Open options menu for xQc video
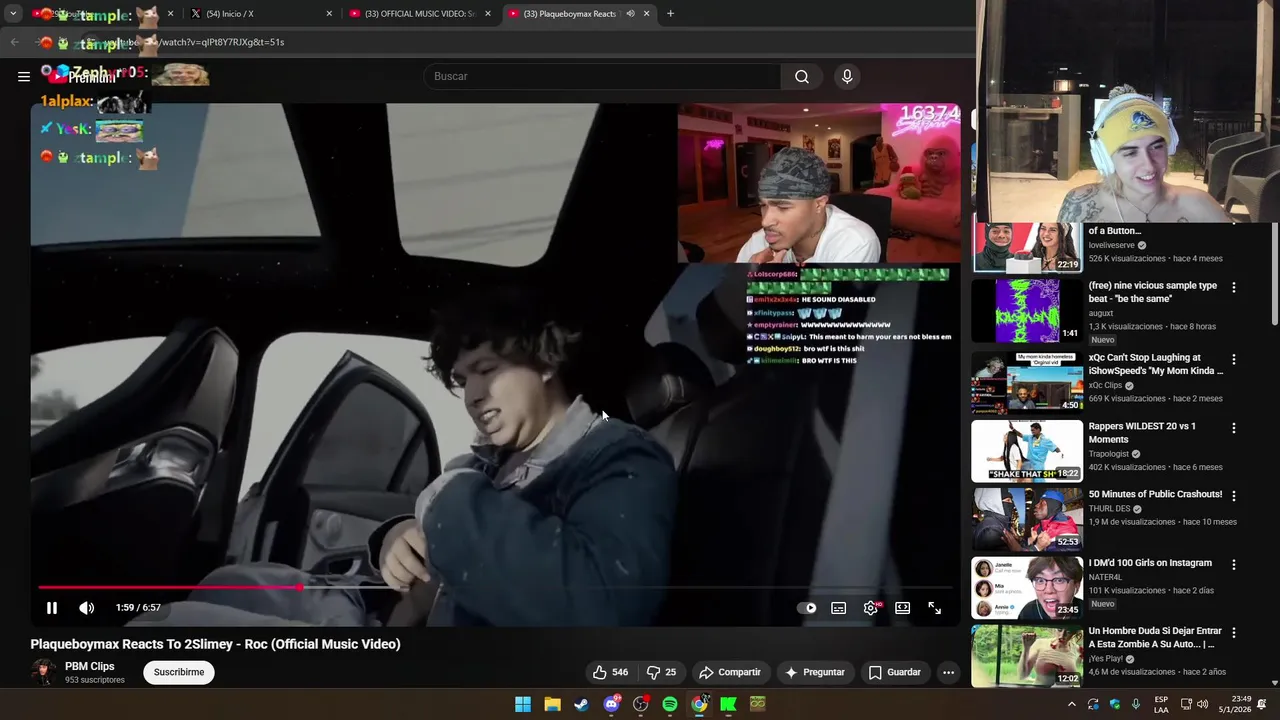The width and height of the screenshot is (1280, 720). coord(1233,359)
